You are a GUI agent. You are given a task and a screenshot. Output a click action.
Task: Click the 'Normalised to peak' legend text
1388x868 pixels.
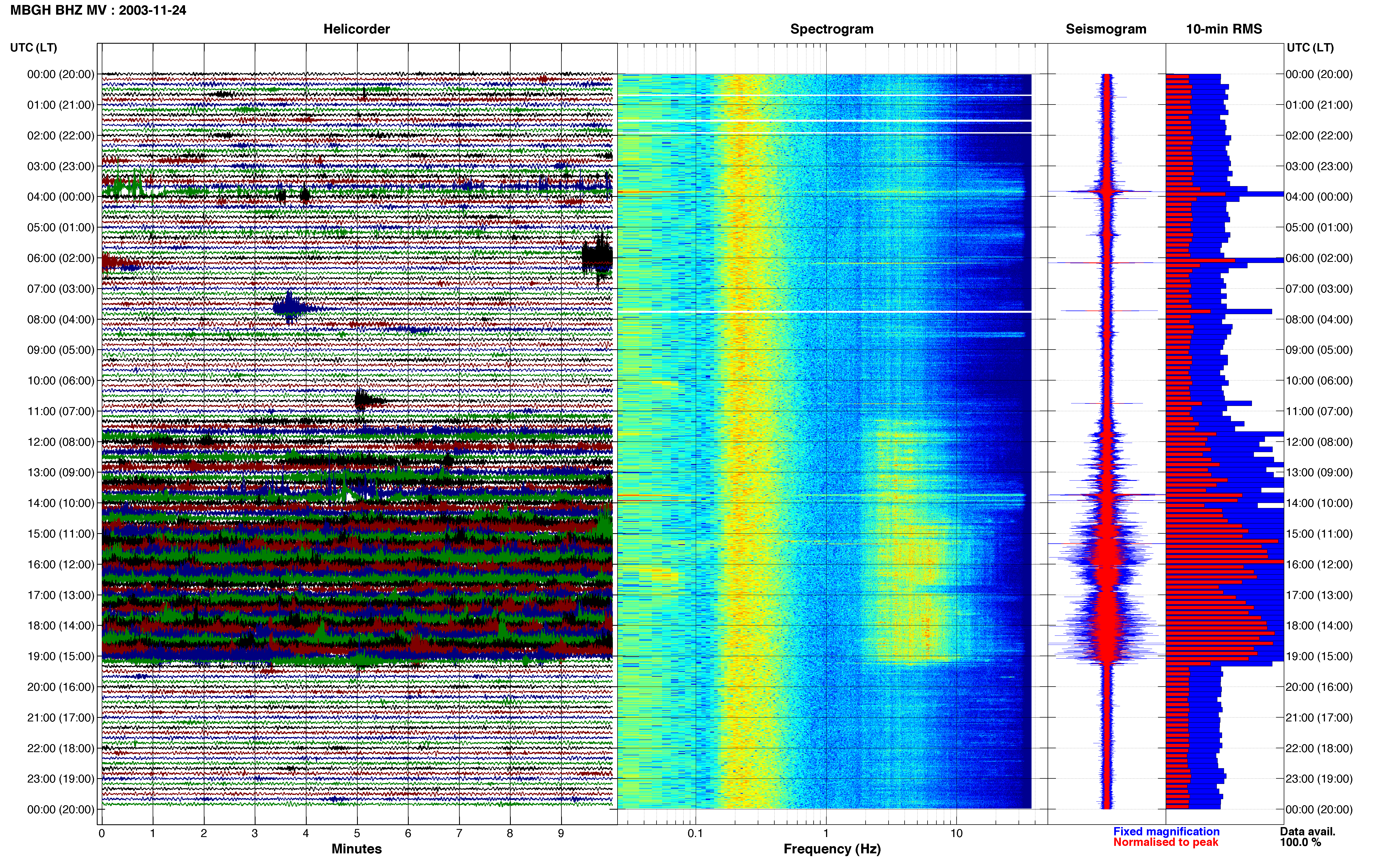(x=1165, y=842)
